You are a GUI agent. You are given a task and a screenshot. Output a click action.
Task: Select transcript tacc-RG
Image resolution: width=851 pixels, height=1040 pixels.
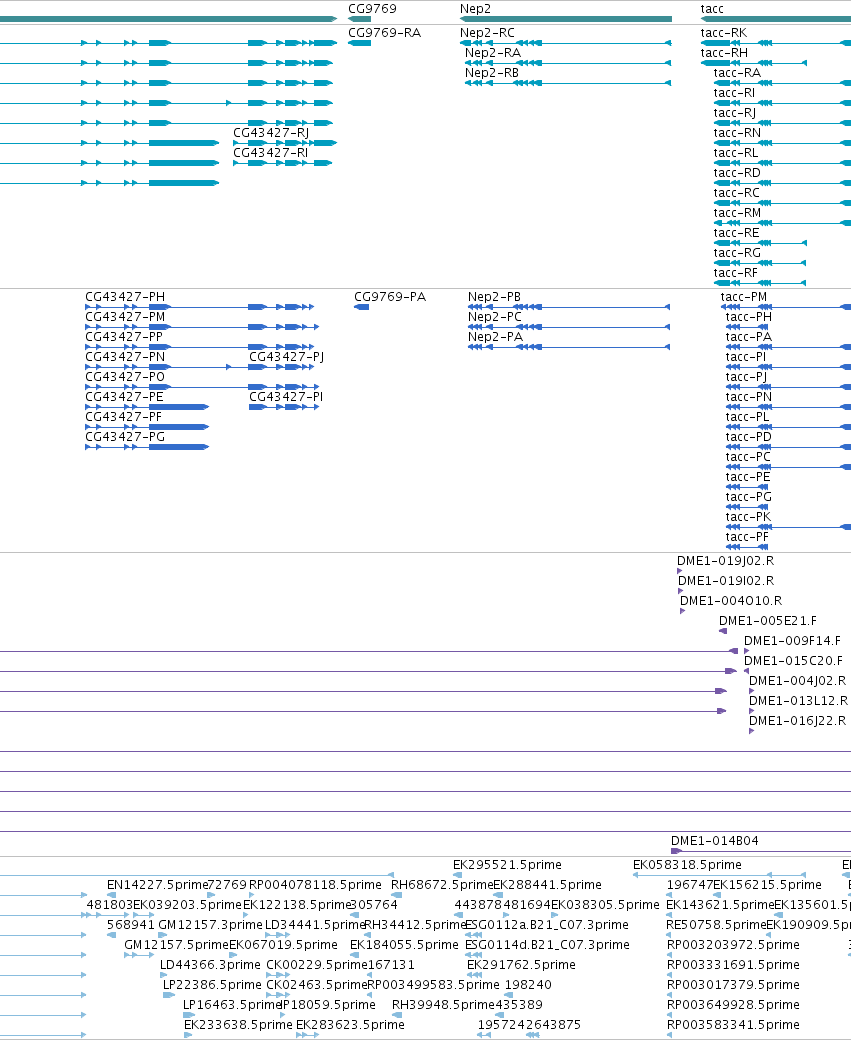pos(737,253)
